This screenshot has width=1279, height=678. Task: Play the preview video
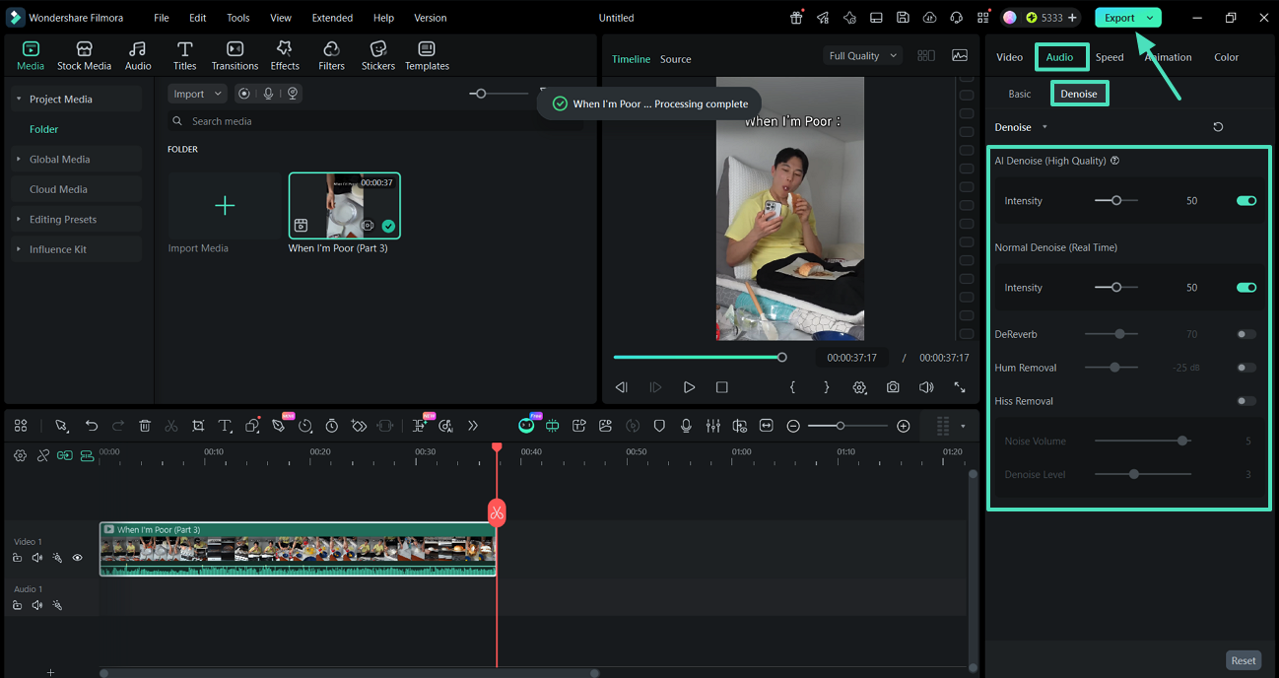tap(689, 387)
